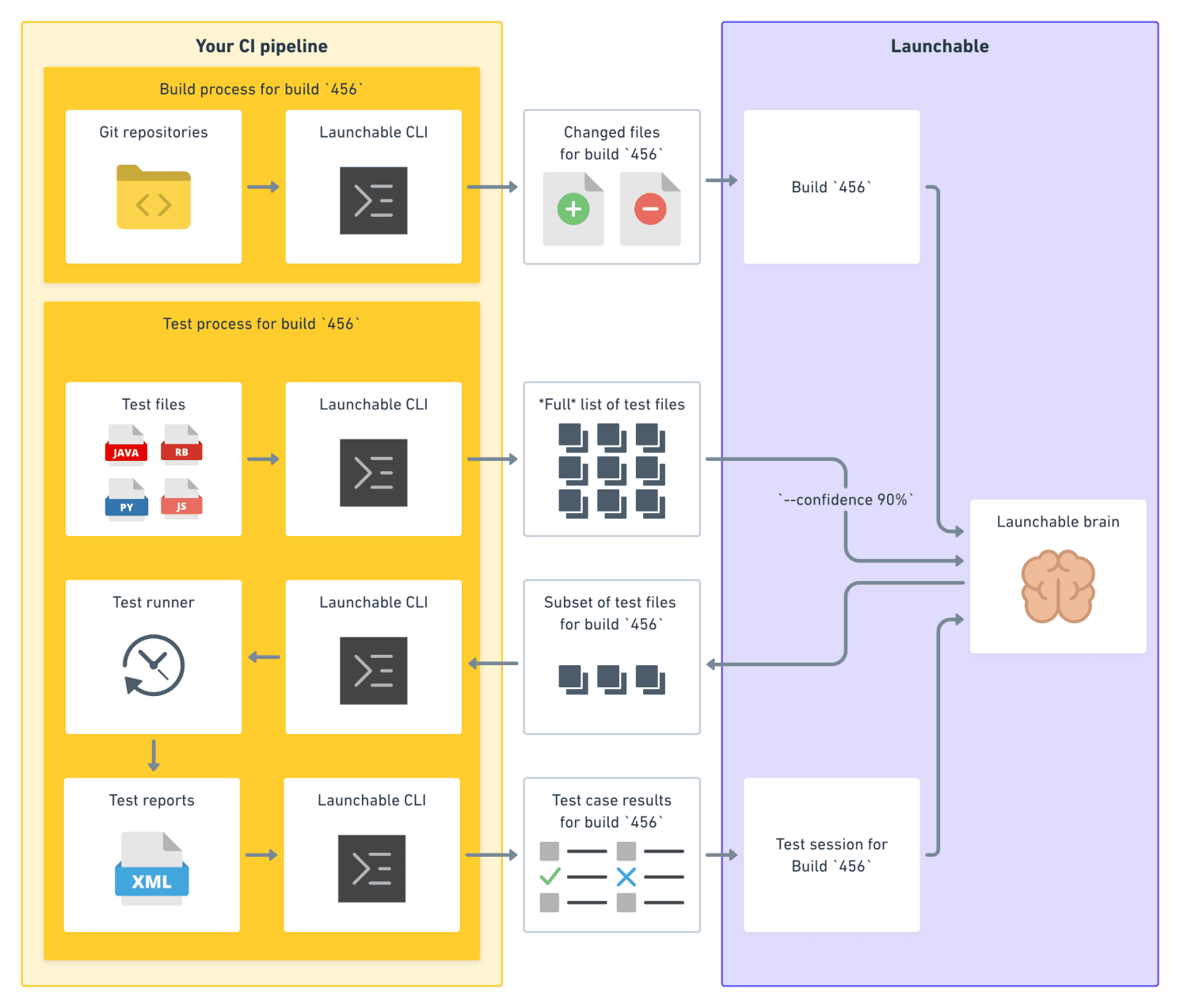Click 'Subset of test files' label
This screenshot has height=1008, width=1180.
point(610,603)
